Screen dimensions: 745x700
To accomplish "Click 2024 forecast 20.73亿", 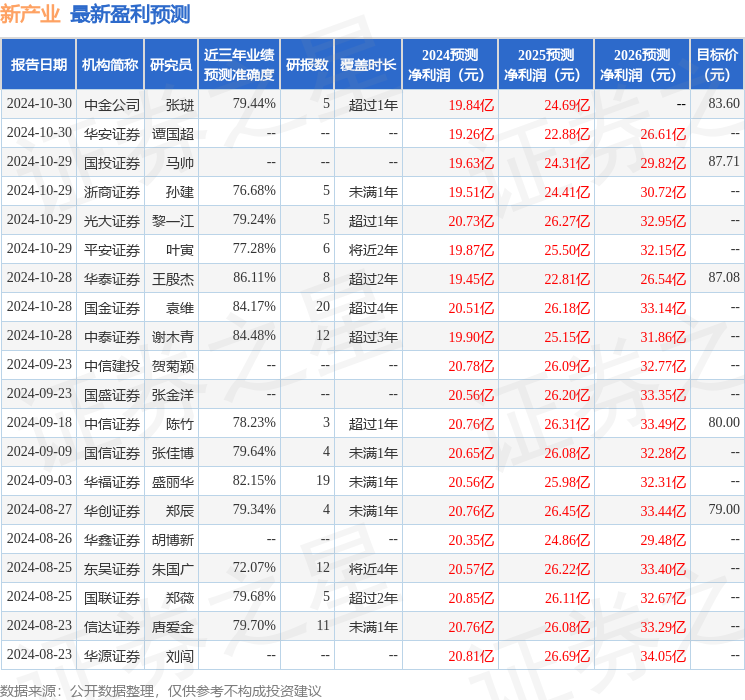I will tap(471, 221).
